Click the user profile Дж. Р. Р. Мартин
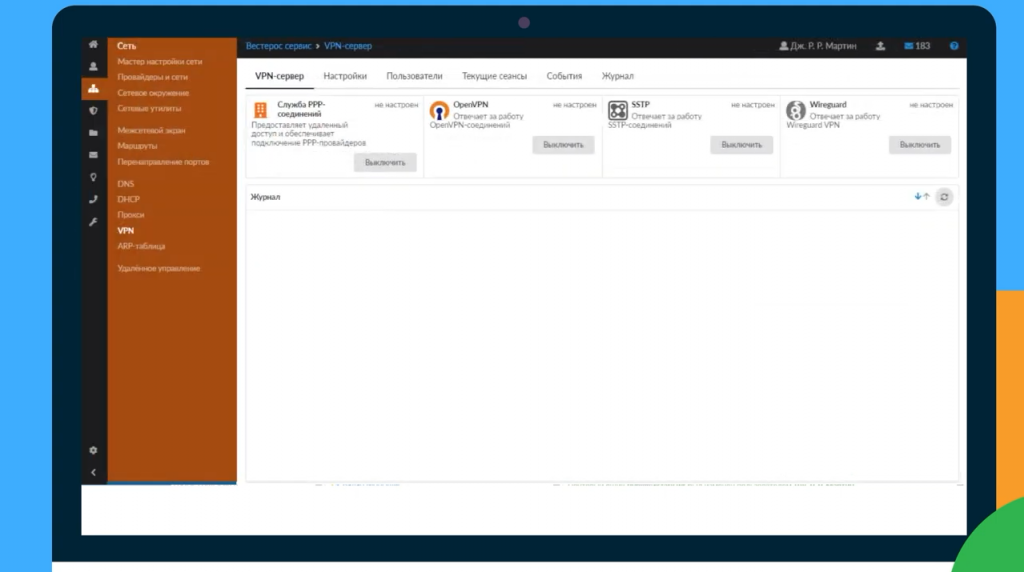Image resolution: width=1024 pixels, height=572 pixels. tap(818, 46)
